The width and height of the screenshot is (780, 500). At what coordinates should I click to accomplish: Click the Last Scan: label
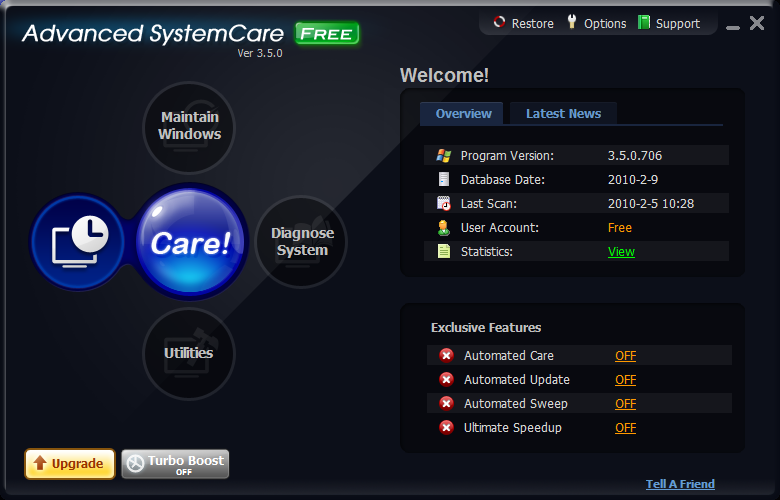pos(489,203)
